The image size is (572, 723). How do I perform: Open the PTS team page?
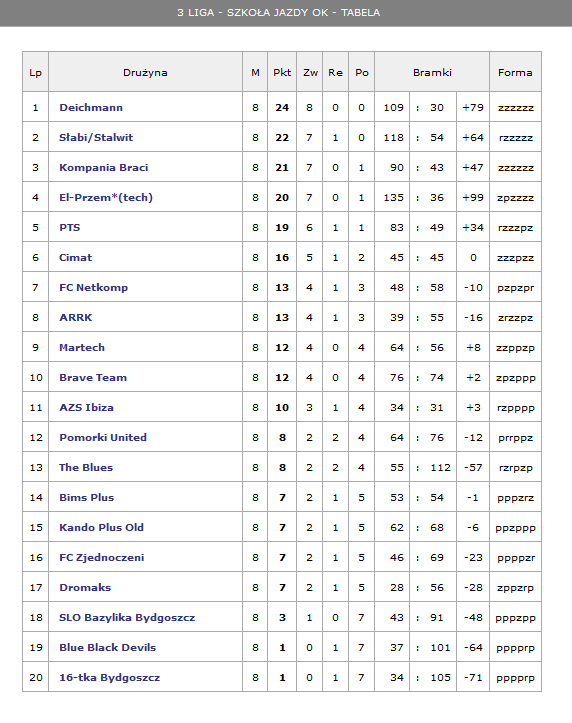(70, 227)
